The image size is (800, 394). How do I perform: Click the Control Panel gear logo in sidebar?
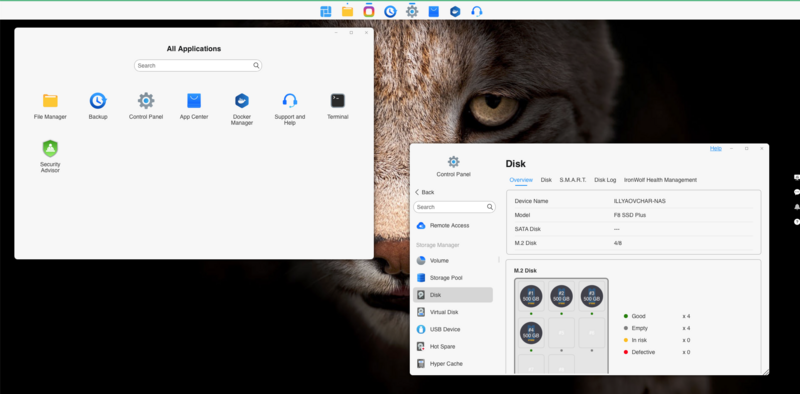454,162
